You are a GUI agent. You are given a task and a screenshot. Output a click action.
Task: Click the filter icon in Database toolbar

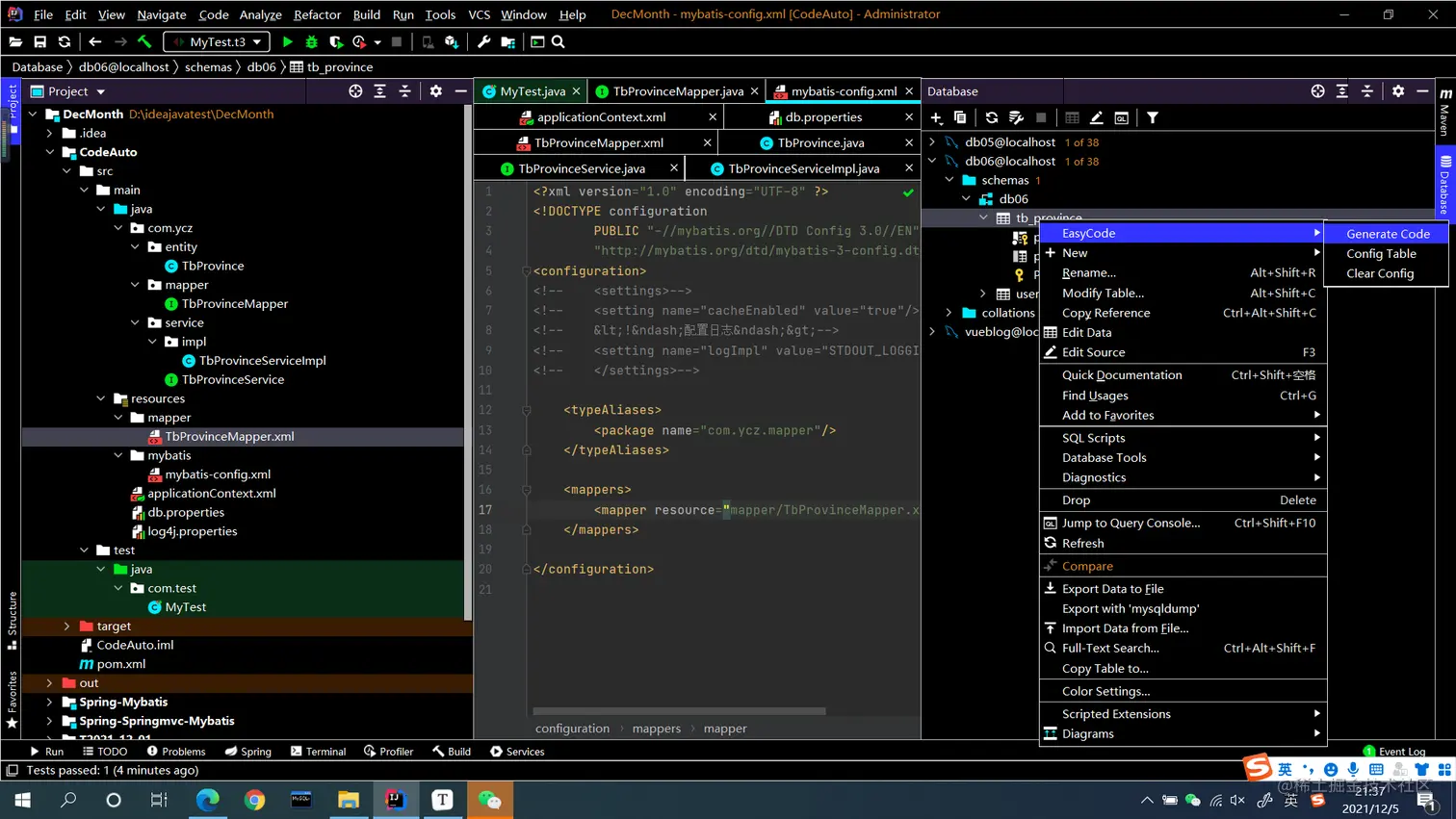pyautogui.click(x=1153, y=117)
